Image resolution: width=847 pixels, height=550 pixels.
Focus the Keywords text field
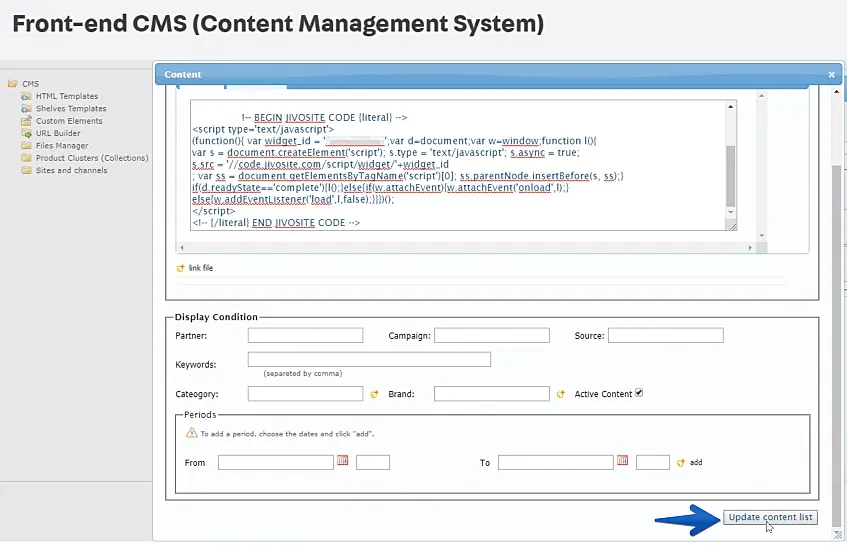[369, 359]
